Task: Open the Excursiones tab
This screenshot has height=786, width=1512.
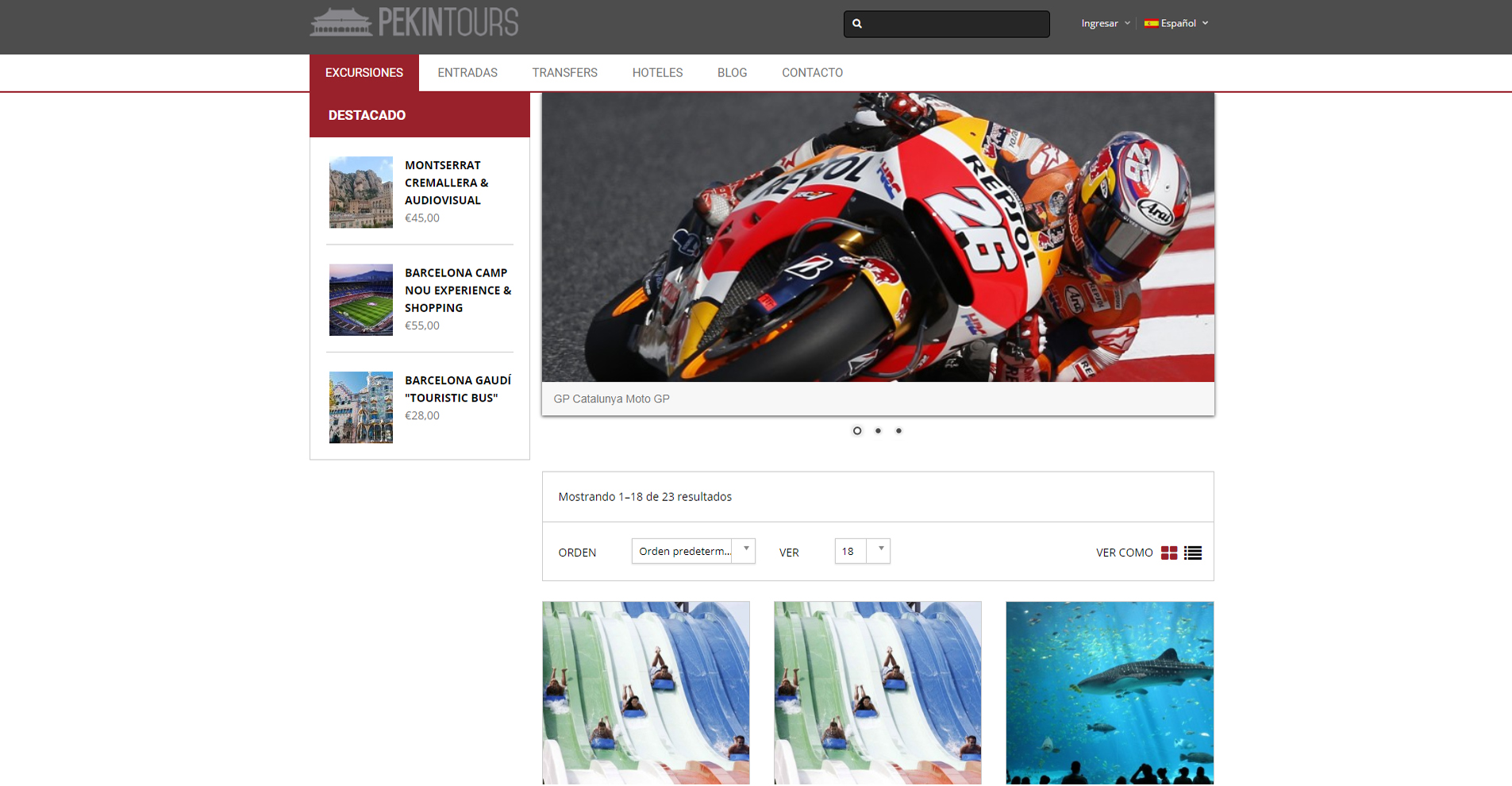Action: coord(364,72)
